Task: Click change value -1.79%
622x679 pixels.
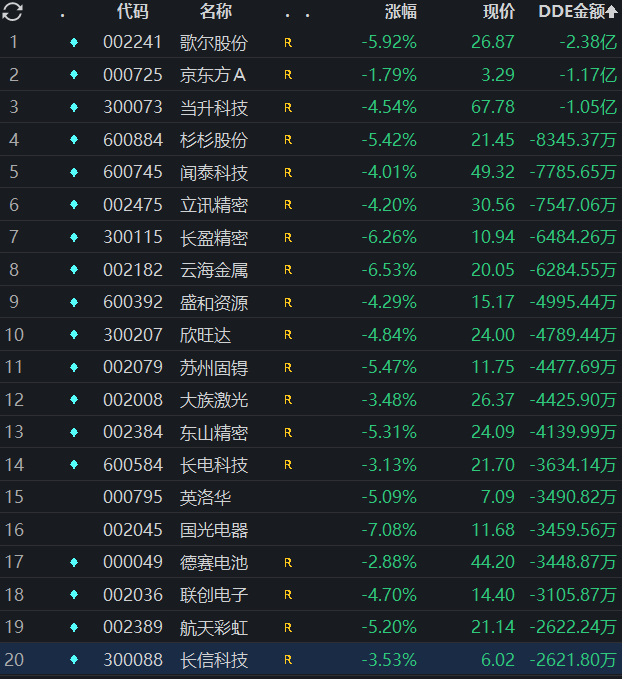Action: 389,75
